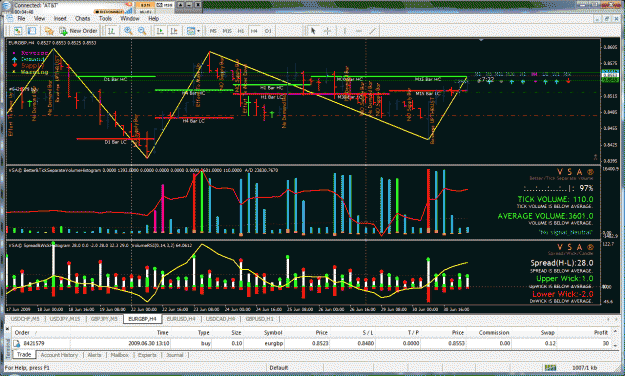Sort trades by Type column header
The height and width of the screenshot is (376, 625).
pyautogui.click(x=203, y=333)
